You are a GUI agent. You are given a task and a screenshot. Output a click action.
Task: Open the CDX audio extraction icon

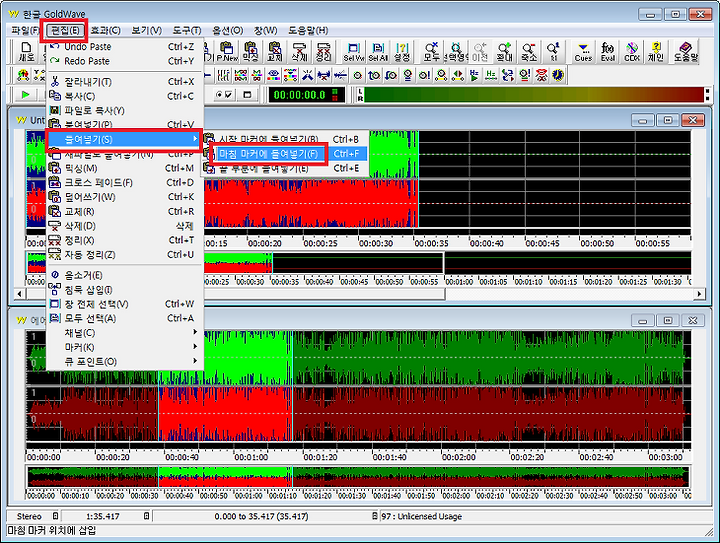[632, 51]
